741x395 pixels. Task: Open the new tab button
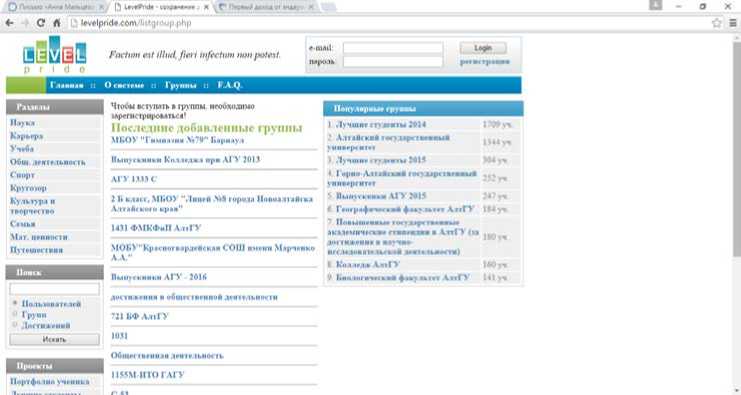(328, 7)
